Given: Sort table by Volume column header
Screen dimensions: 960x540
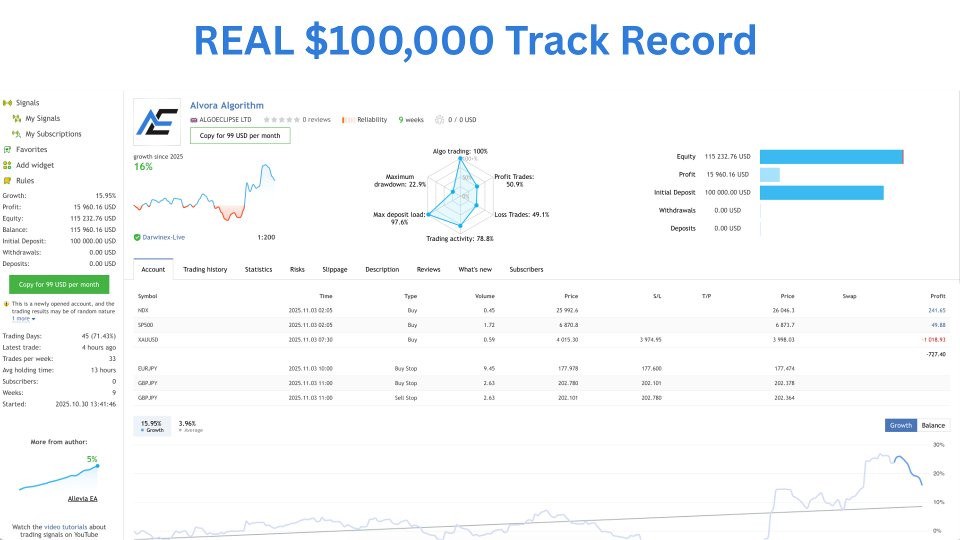Looking at the screenshot, I should tap(485, 296).
